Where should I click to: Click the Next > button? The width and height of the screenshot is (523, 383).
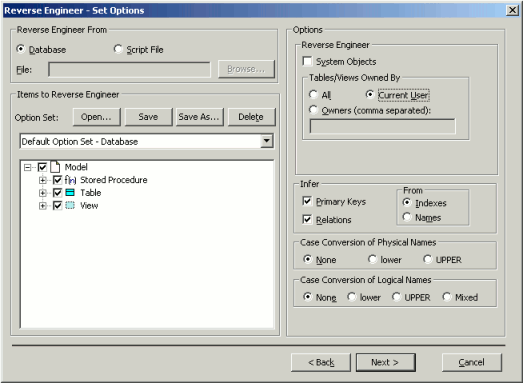[386, 362]
